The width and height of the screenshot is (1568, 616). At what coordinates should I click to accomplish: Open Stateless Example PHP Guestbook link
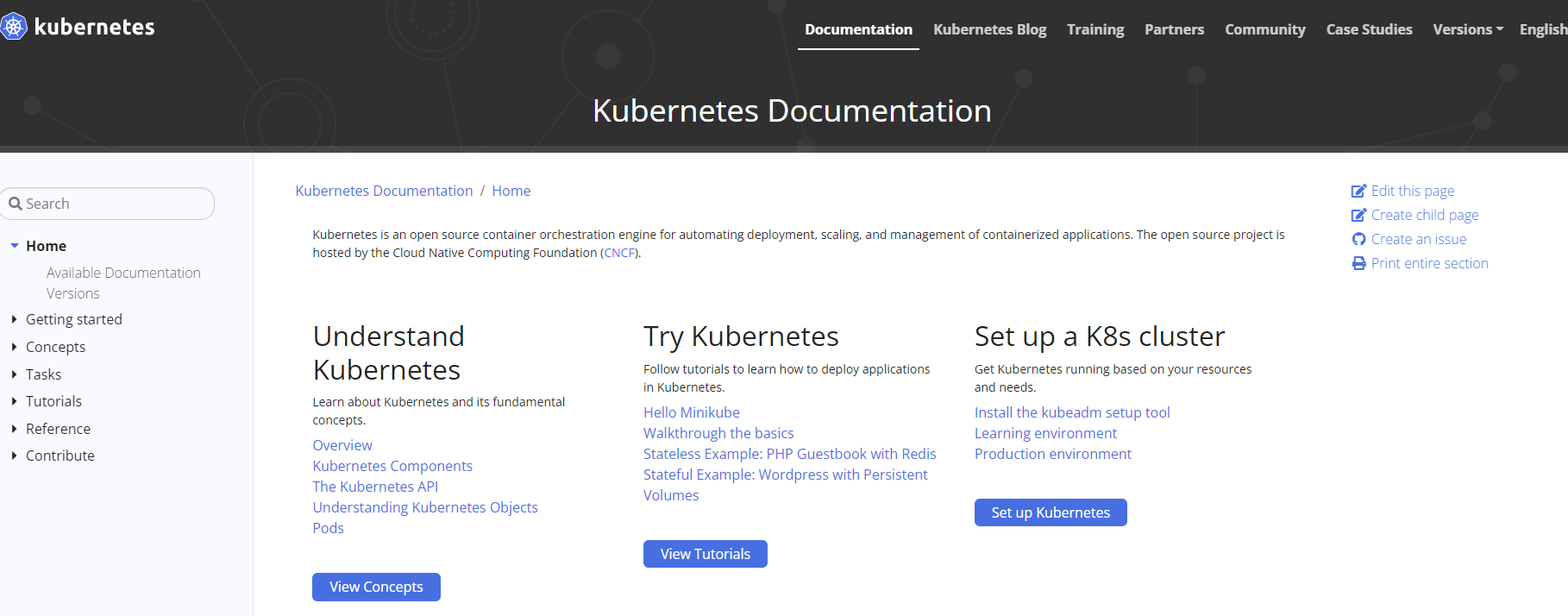click(x=789, y=454)
